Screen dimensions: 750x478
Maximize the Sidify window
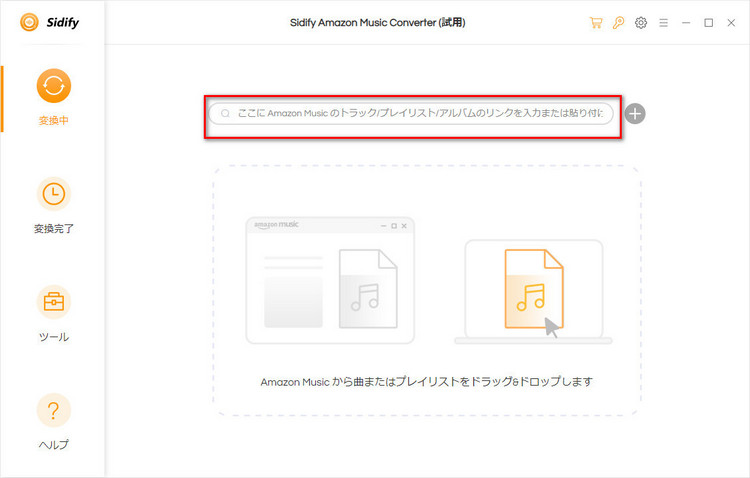point(708,22)
